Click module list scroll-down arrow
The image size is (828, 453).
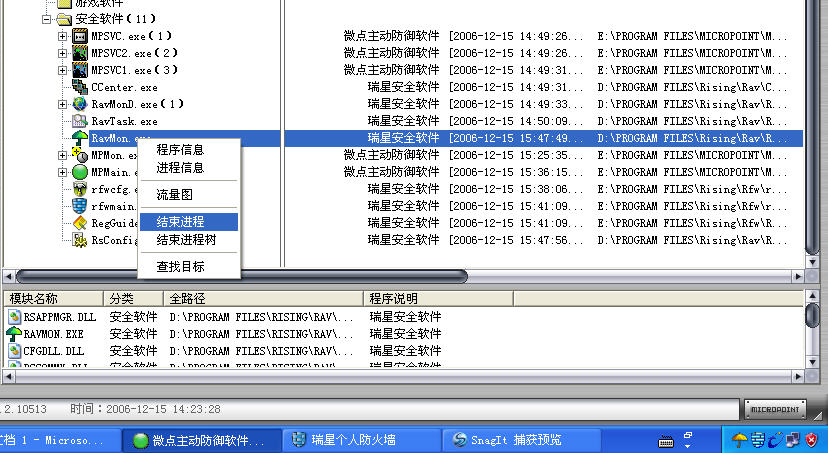click(x=813, y=362)
